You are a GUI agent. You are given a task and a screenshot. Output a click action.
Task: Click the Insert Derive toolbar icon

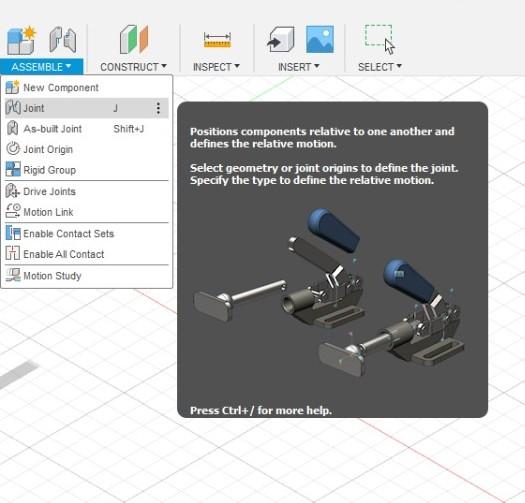coord(281,40)
